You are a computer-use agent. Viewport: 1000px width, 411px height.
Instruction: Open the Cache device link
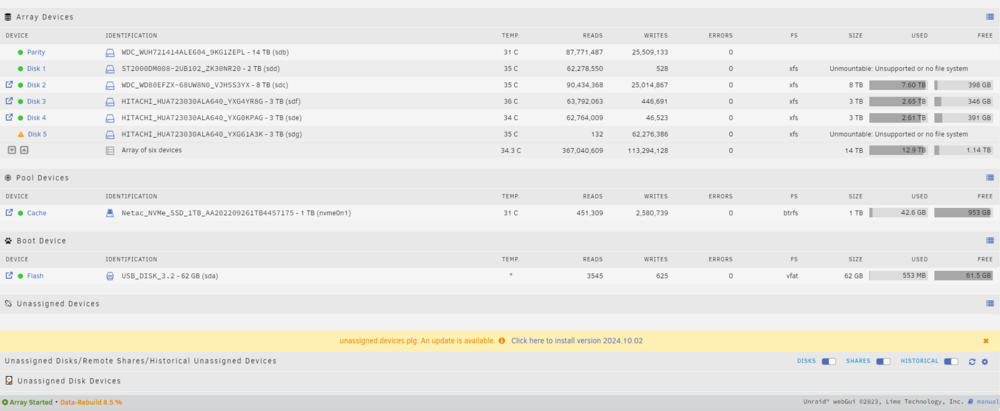(x=36, y=213)
